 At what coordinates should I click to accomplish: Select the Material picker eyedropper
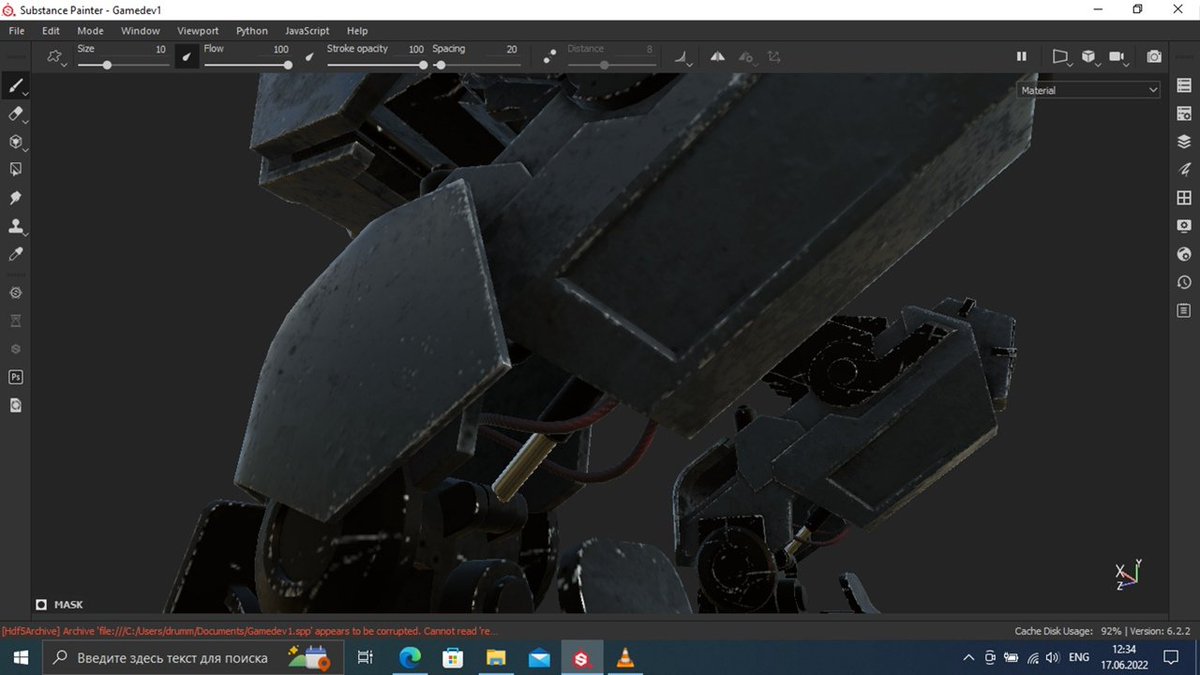15,254
